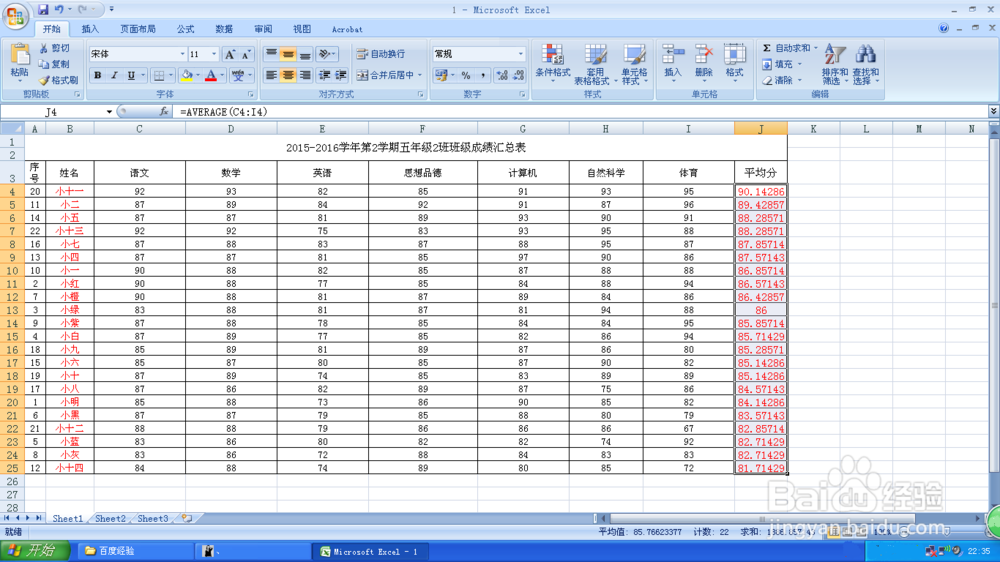Open 单元格样式 cell styles
This screenshot has height=562, width=1000.
coord(634,64)
